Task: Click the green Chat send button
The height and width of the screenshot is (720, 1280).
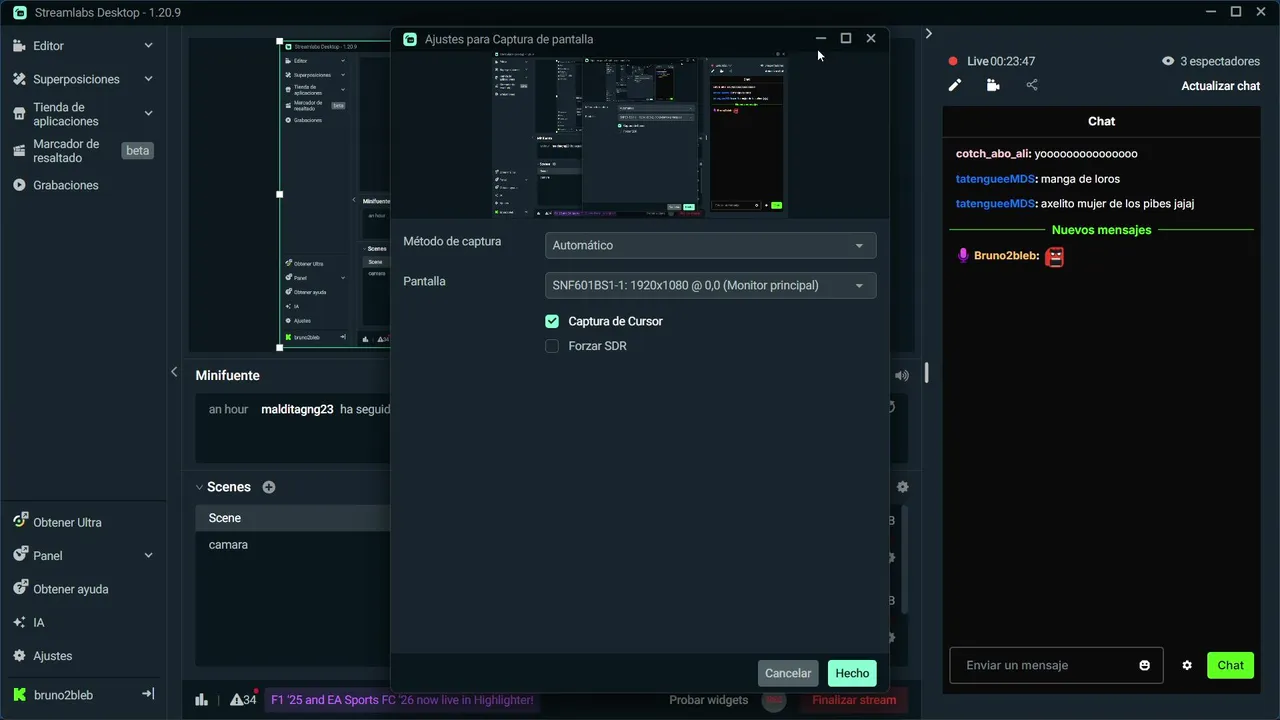Action: tap(1230, 665)
